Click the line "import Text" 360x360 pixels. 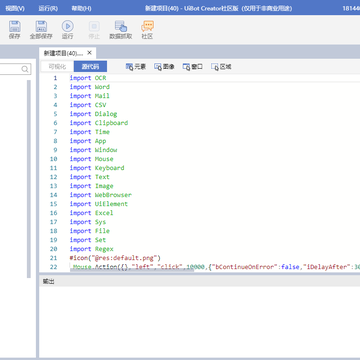(x=90, y=177)
